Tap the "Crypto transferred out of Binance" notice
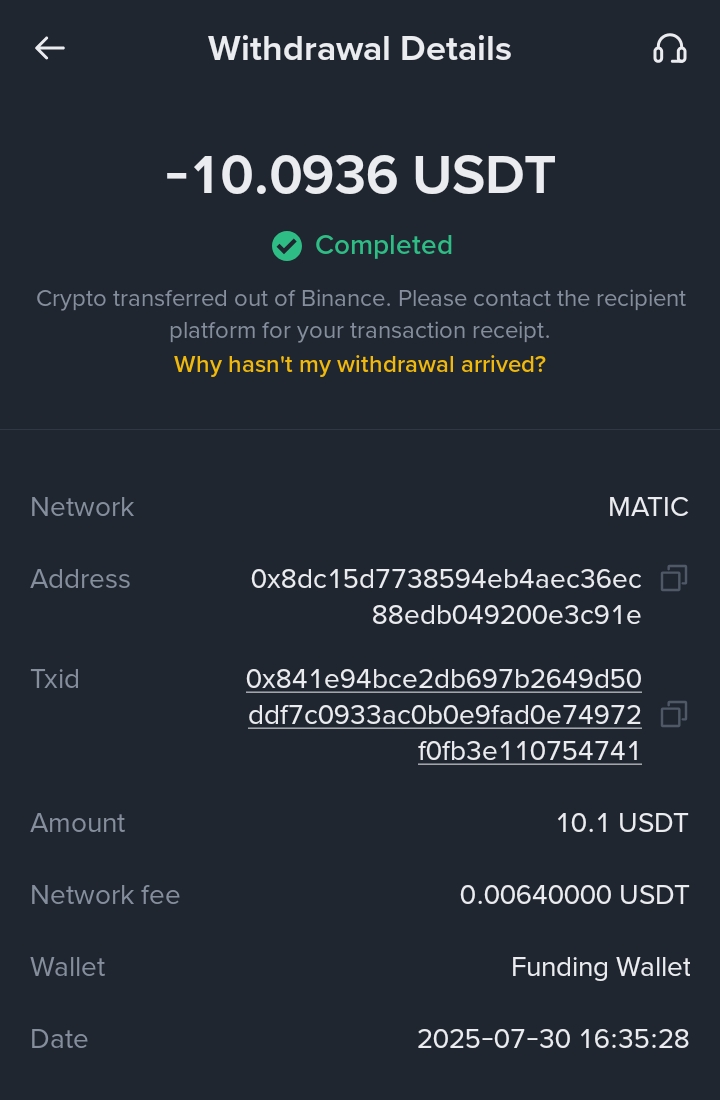 (x=360, y=314)
